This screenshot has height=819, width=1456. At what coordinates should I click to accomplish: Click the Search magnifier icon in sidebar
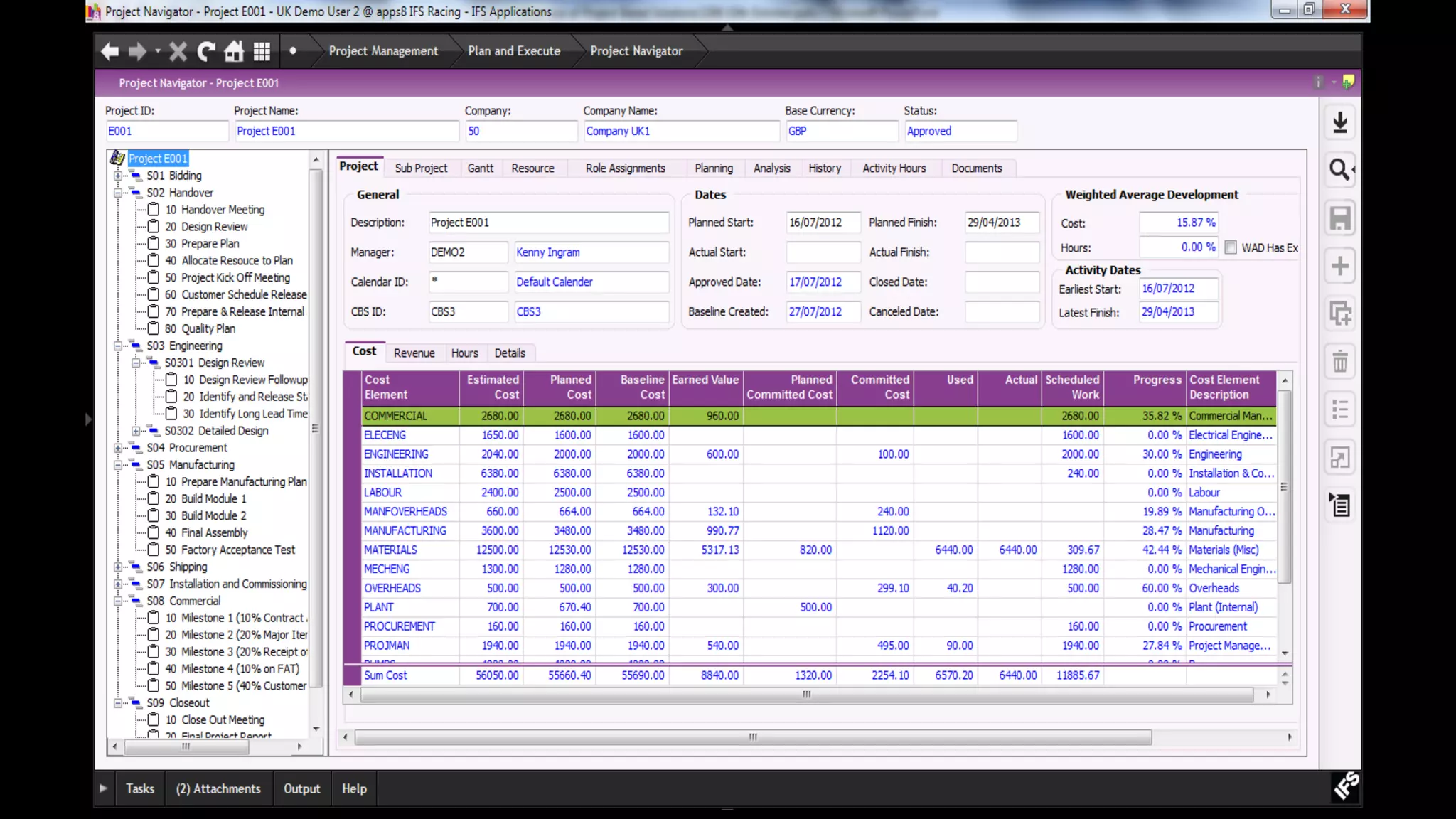(x=1339, y=170)
